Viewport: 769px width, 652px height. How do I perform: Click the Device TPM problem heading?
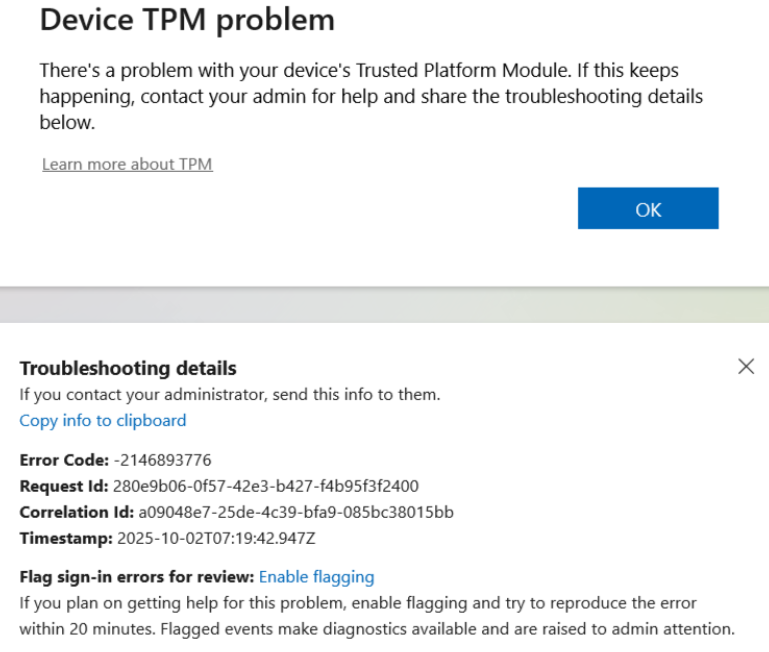187,20
